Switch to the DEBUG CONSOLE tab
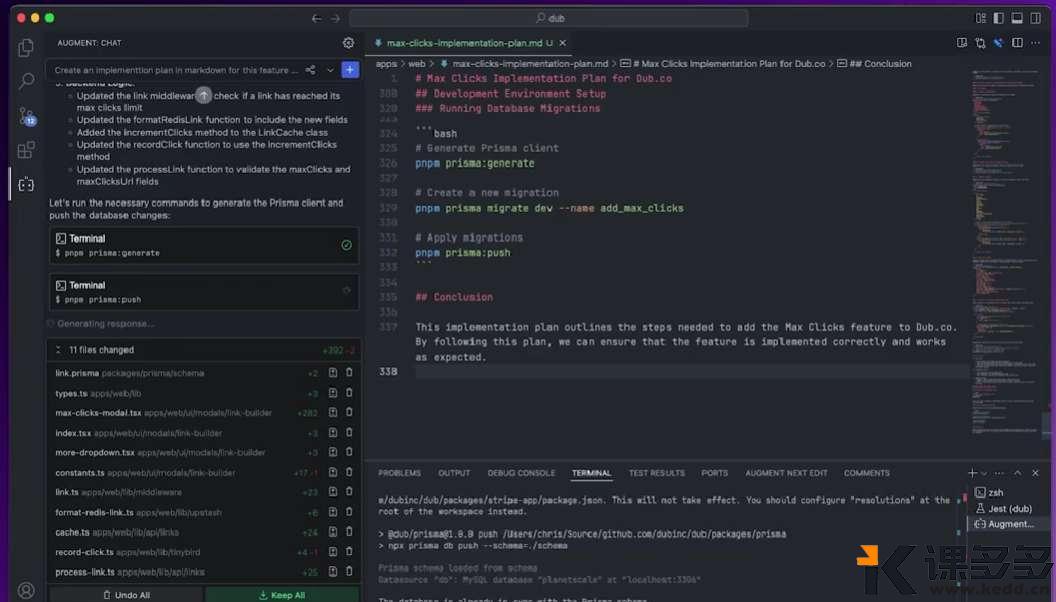 coord(521,473)
